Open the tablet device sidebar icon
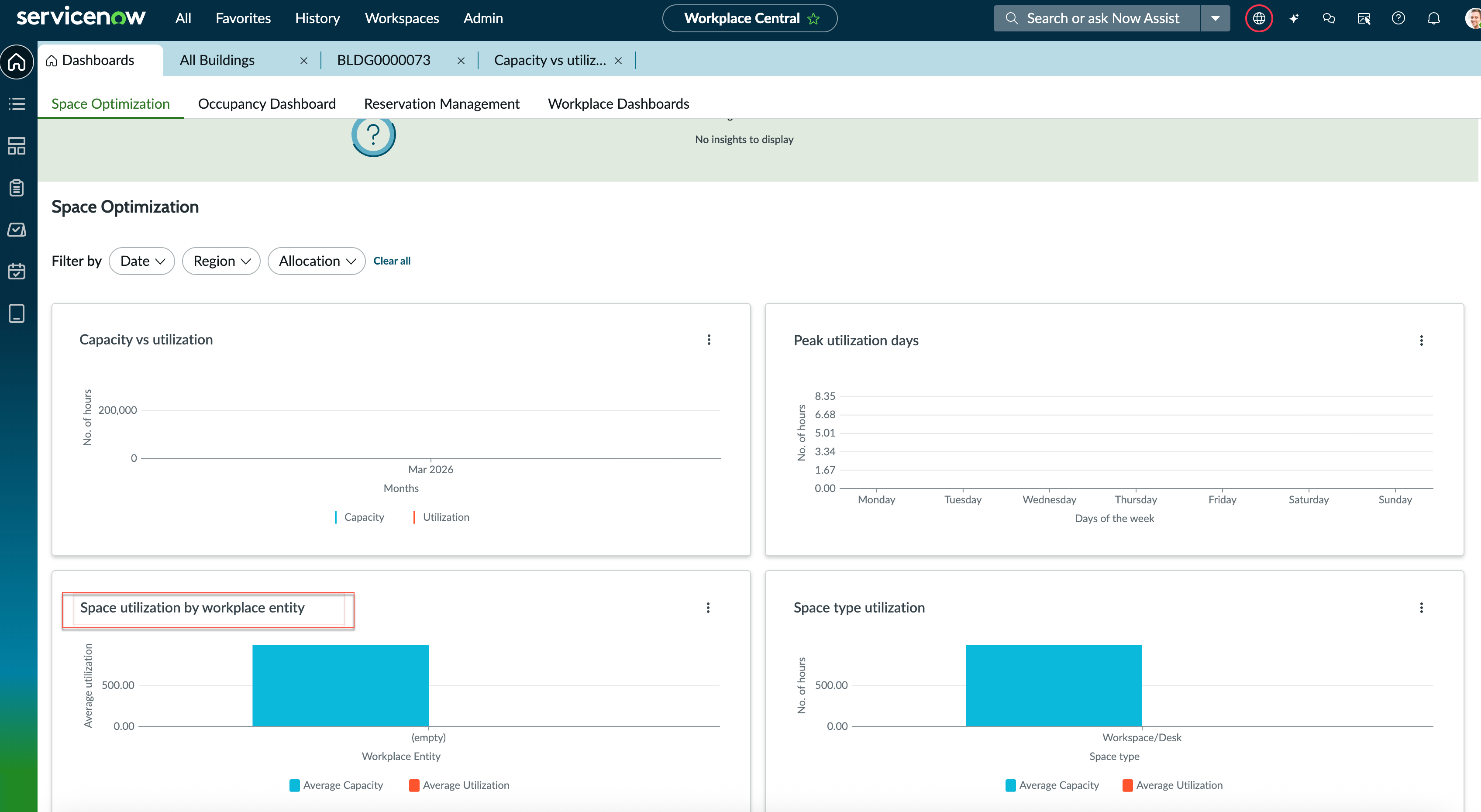1481x812 pixels. tap(17, 313)
